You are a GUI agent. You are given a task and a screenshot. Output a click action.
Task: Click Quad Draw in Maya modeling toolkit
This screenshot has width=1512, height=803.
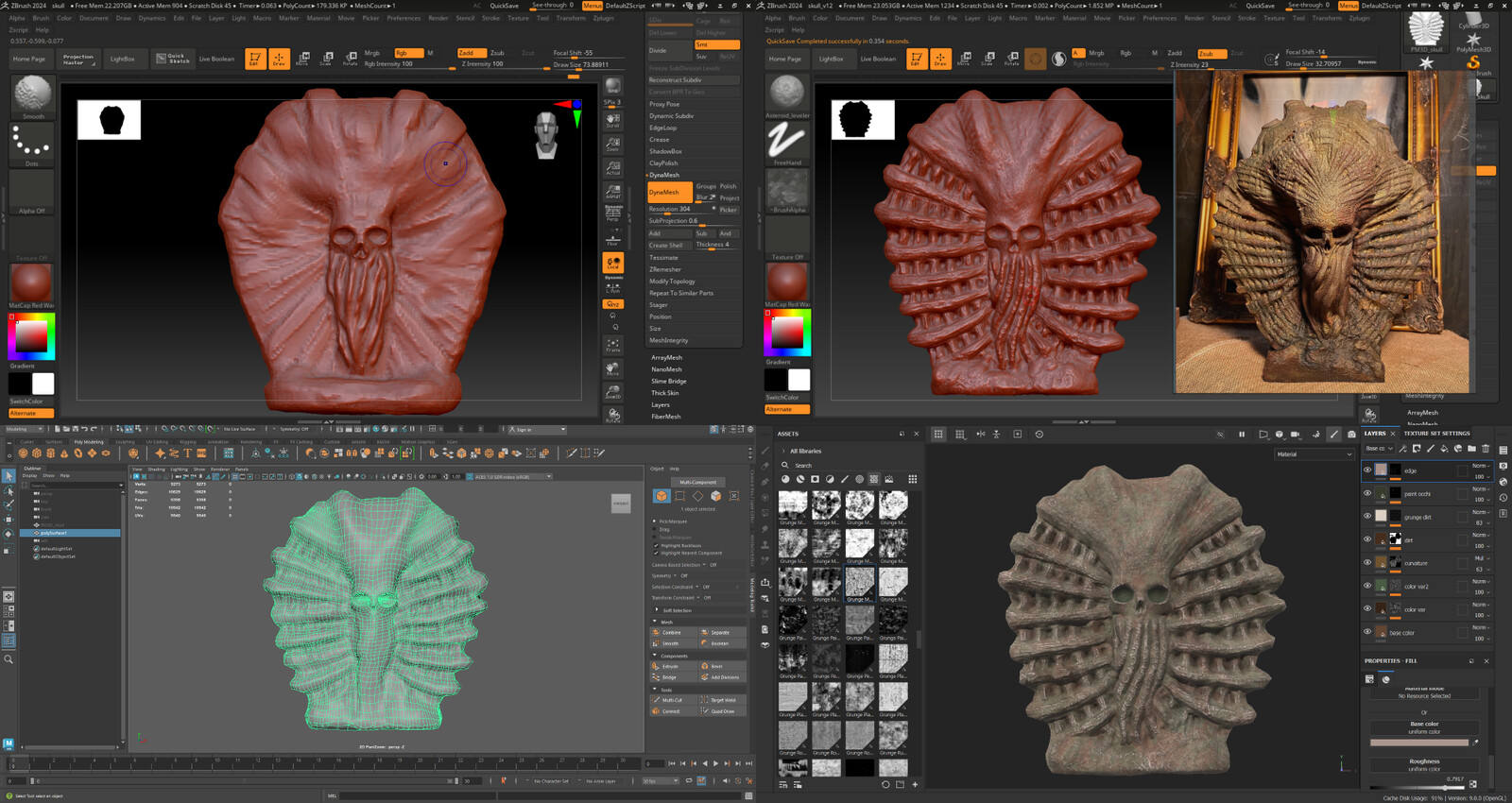click(722, 710)
